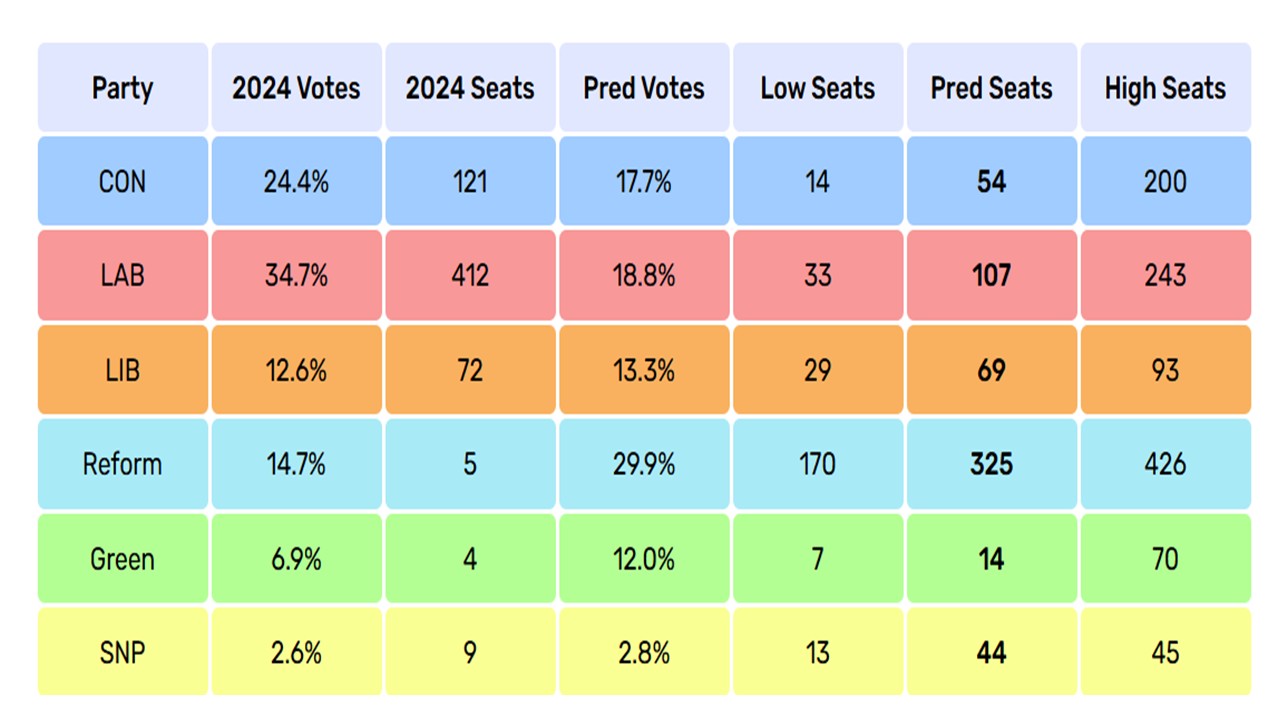This screenshot has height=720, width=1280.
Task: Select the LIB party cell
Action: [122, 370]
